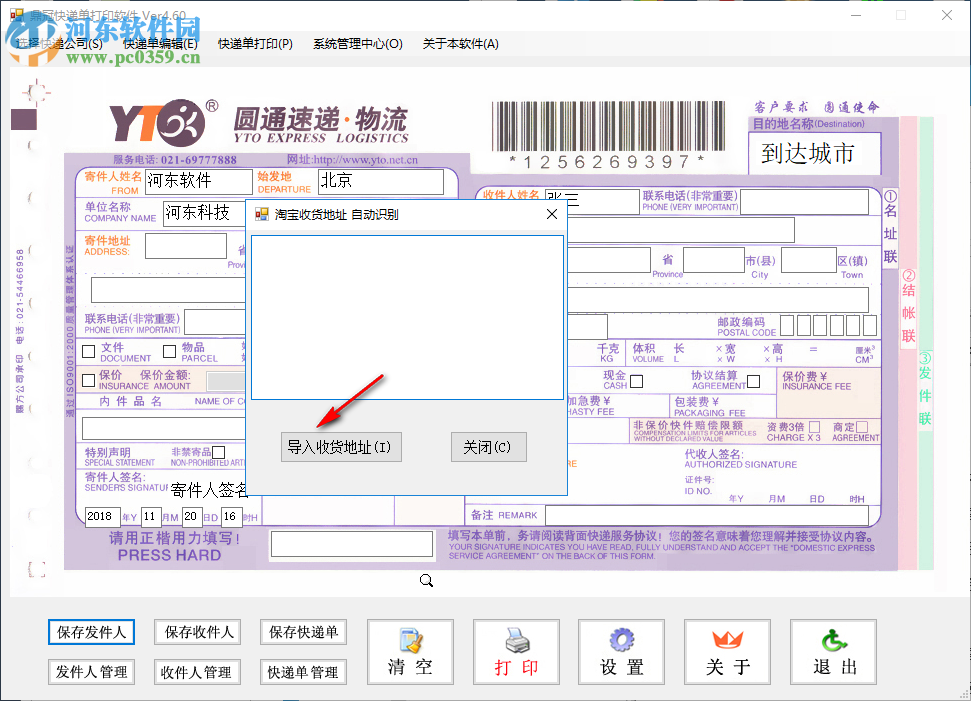Open the 快递单打印 menu
The height and width of the screenshot is (701, 971).
(x=253, y=44)
